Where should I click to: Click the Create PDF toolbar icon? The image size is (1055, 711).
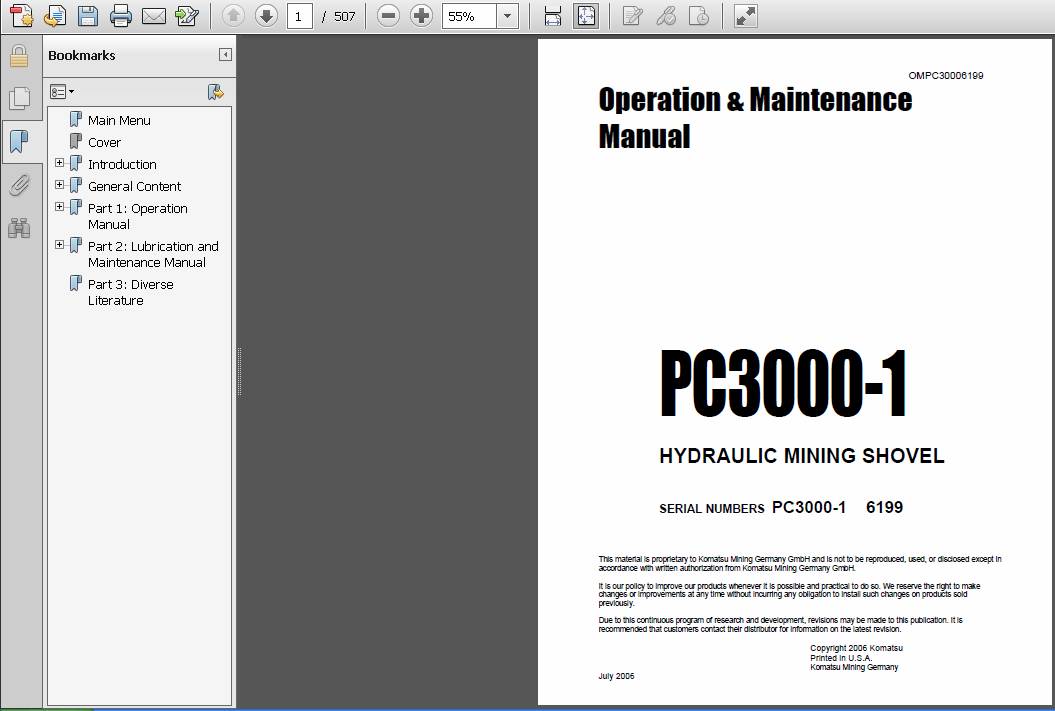click(x=22, y=15)
